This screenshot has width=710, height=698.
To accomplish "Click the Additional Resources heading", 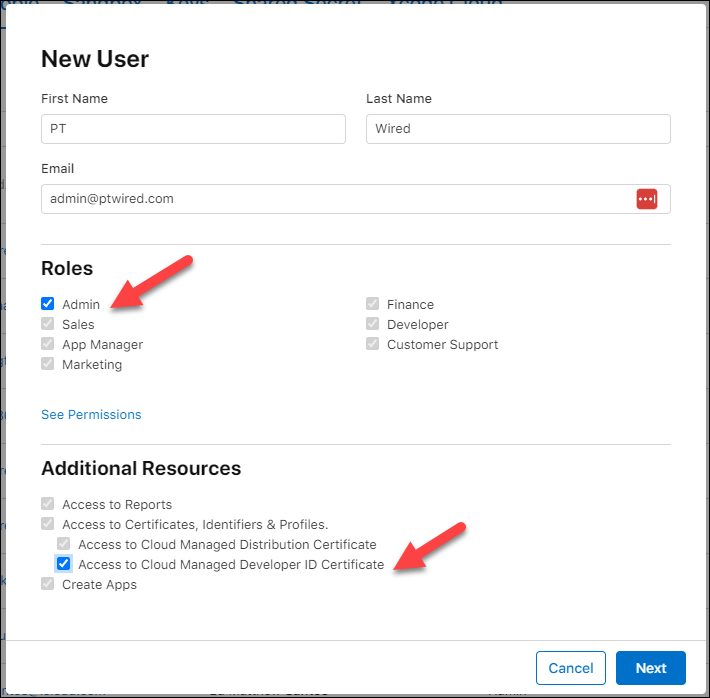I will [x=141, y=468].
